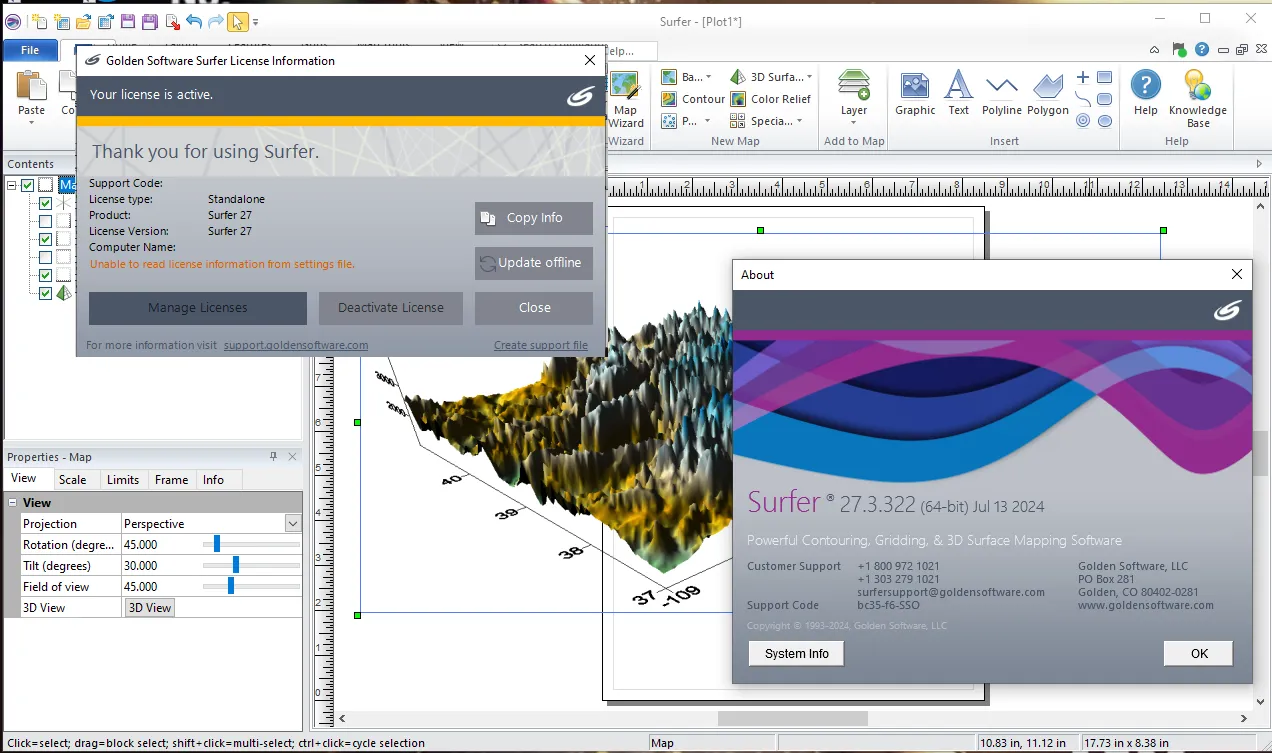Expand the Post map dropdown arrow
The image size is (1272, 753).
pyautogui.click(x=706, y=121)
